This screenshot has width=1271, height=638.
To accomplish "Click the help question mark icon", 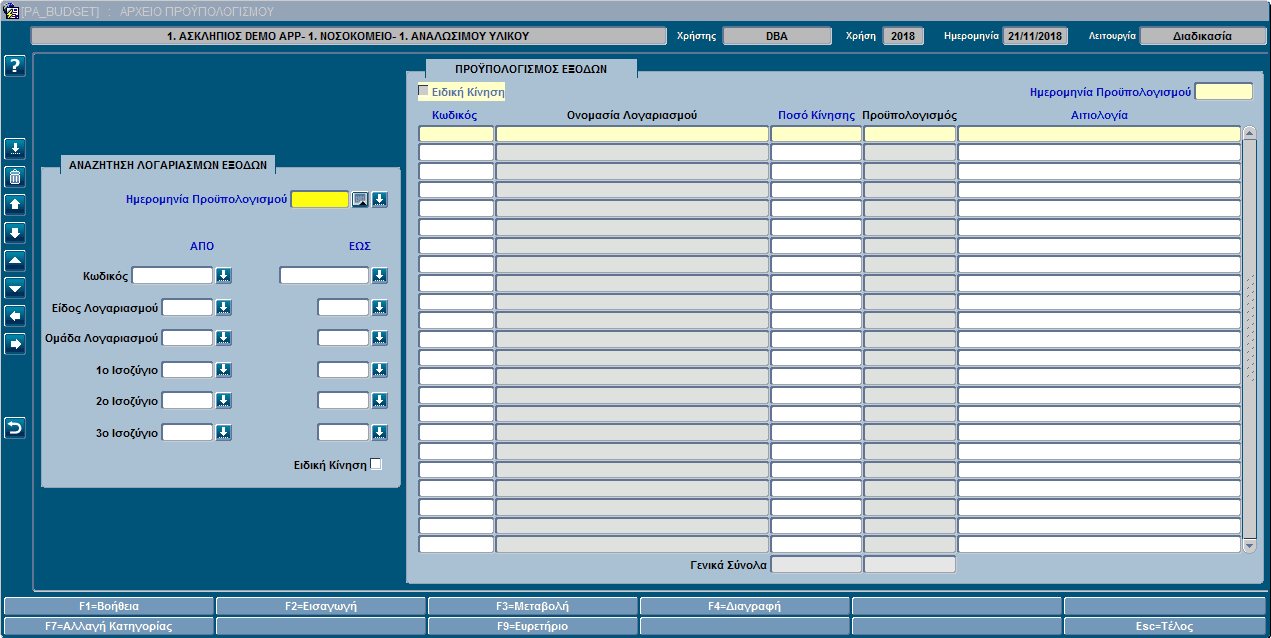I will coord(15,66).
